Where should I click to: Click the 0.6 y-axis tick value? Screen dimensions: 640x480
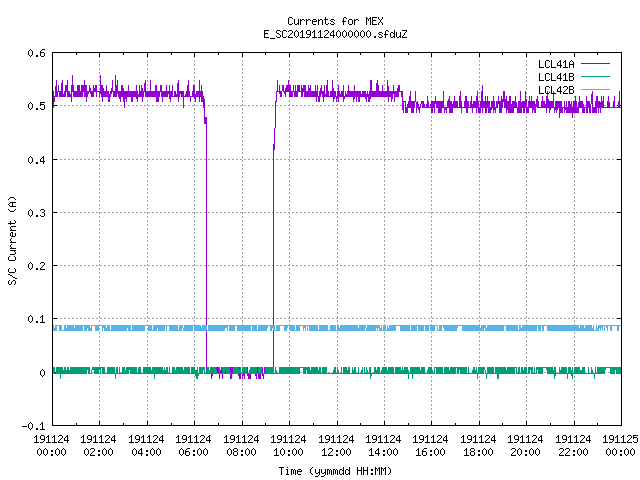point(36,53)
